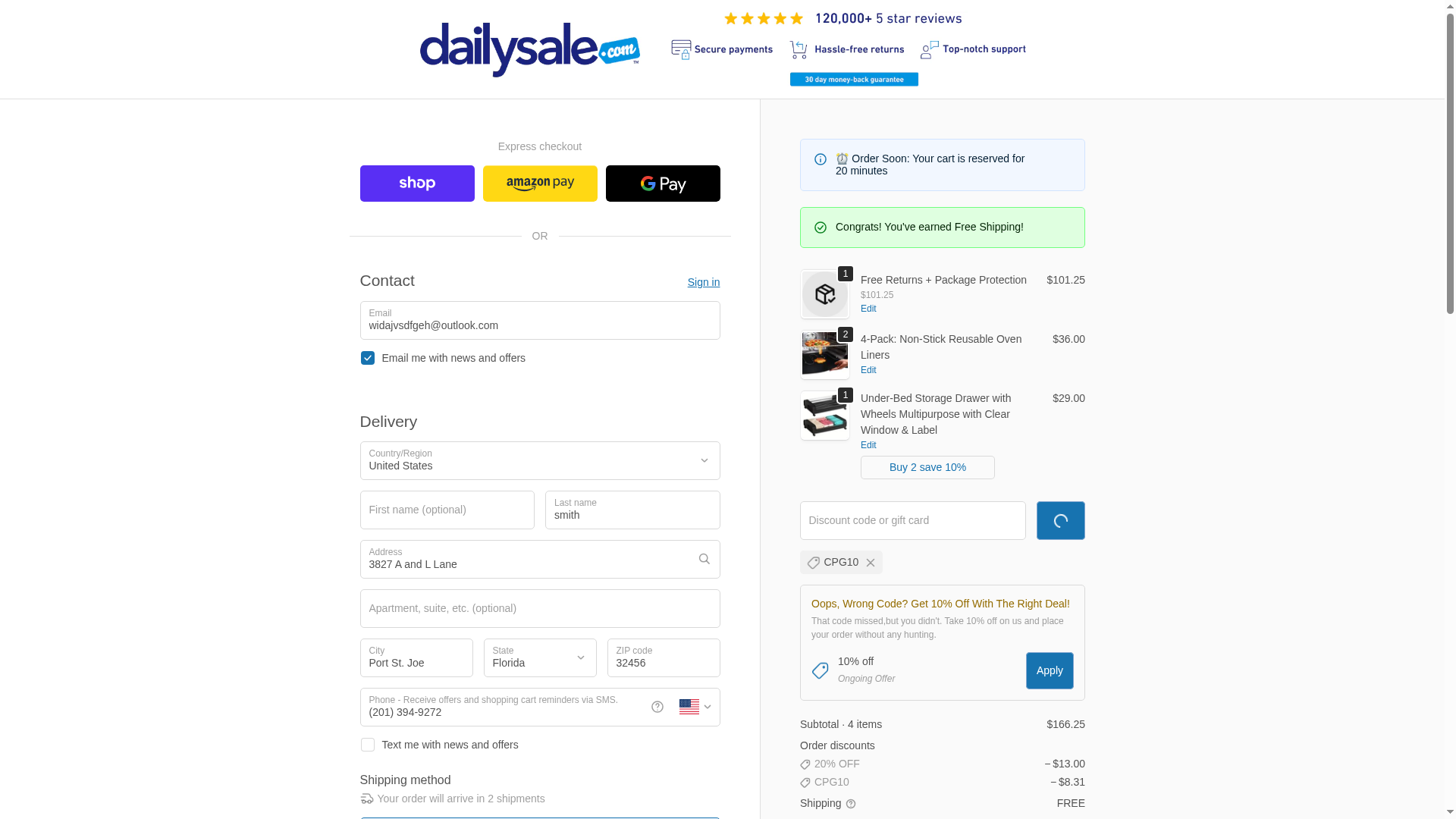Click the dailysale.com logo

pos(530,50)
